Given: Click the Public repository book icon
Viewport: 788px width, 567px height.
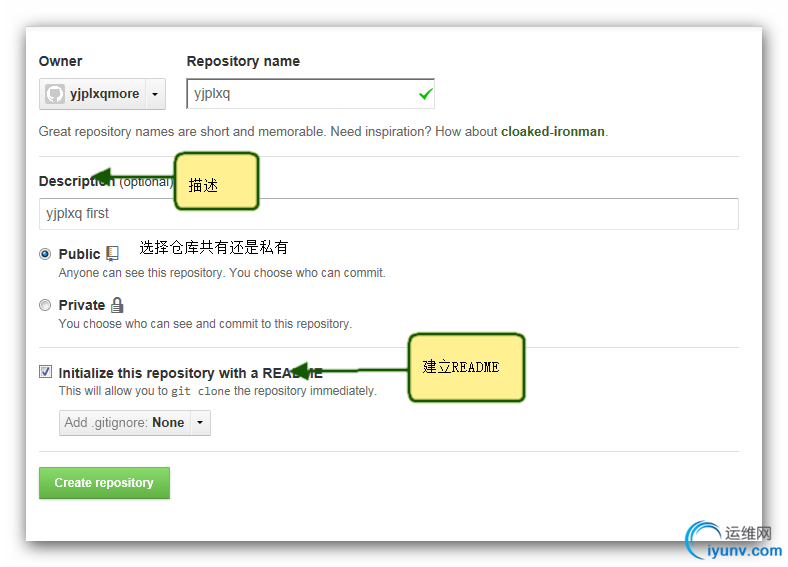Looking at the screenshot, I should pyautogui.click(x=113, y=254).
